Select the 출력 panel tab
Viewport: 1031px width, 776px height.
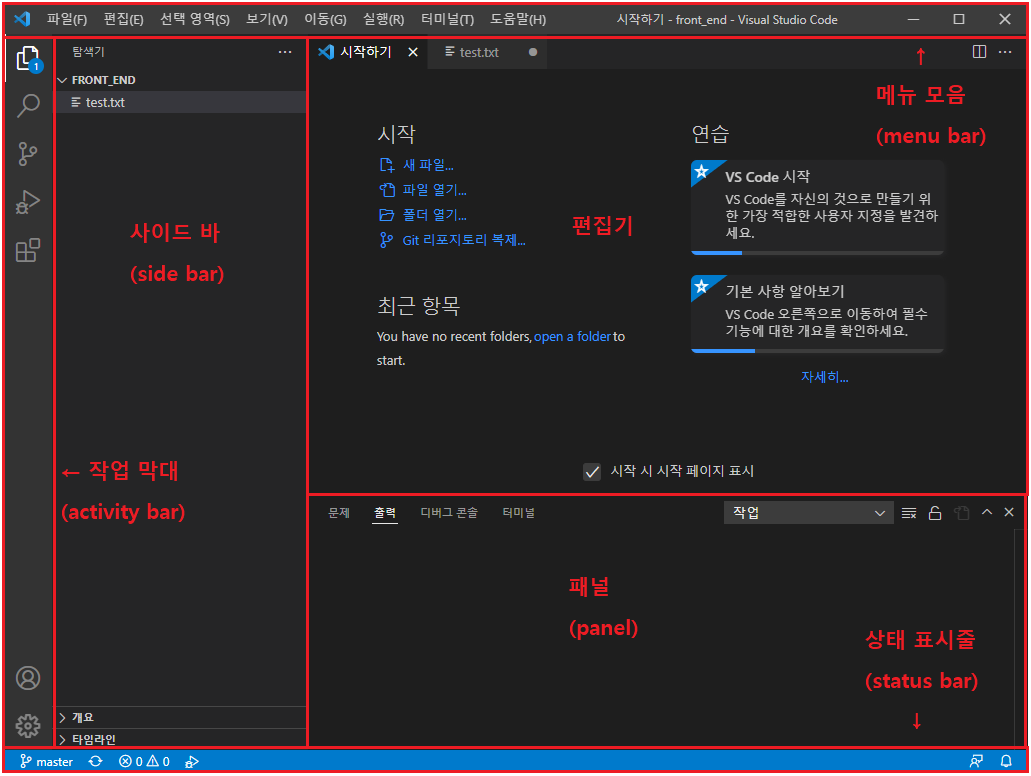point(385,512)
